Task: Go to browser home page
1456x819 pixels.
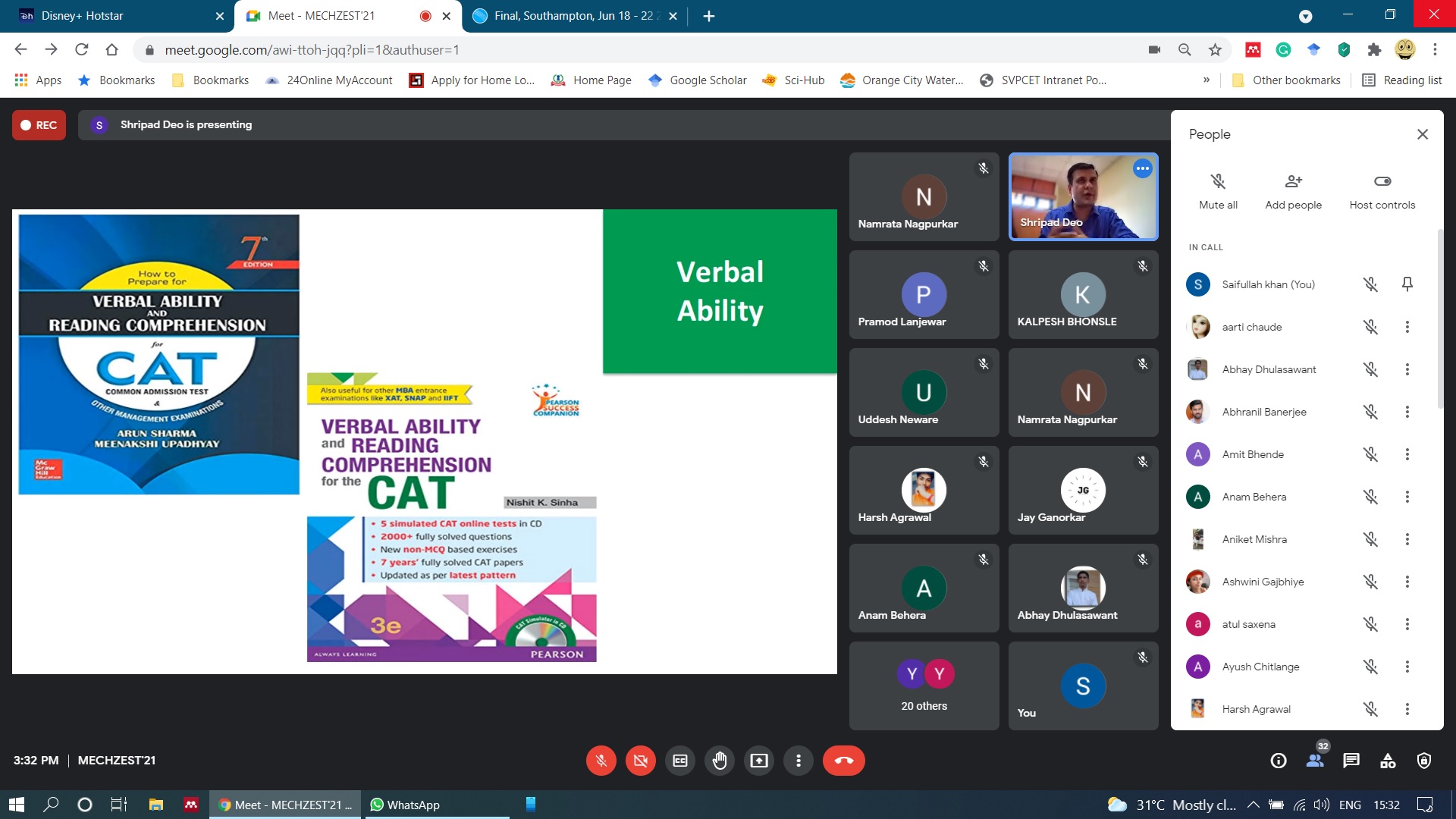Action: pyautogui.click(x=111, y=50)
